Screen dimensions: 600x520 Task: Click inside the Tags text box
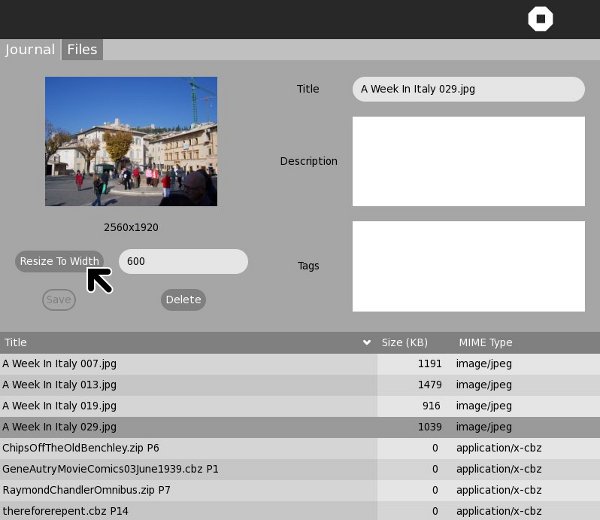(468, 266)
